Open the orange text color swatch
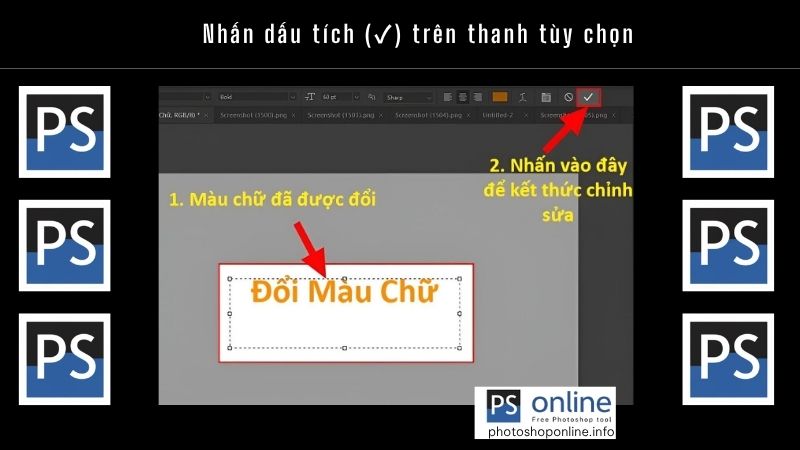The width and height of the screenshot is (800, 450). [499, 97]
